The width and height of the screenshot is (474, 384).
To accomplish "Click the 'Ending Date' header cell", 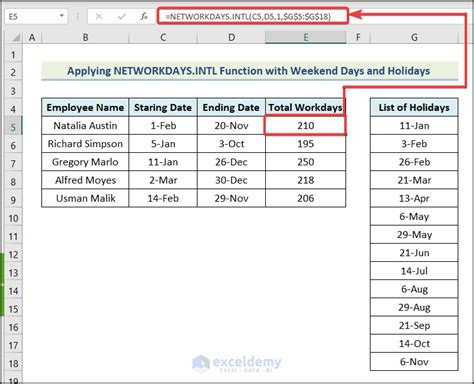I will click(x=231, y=107).
